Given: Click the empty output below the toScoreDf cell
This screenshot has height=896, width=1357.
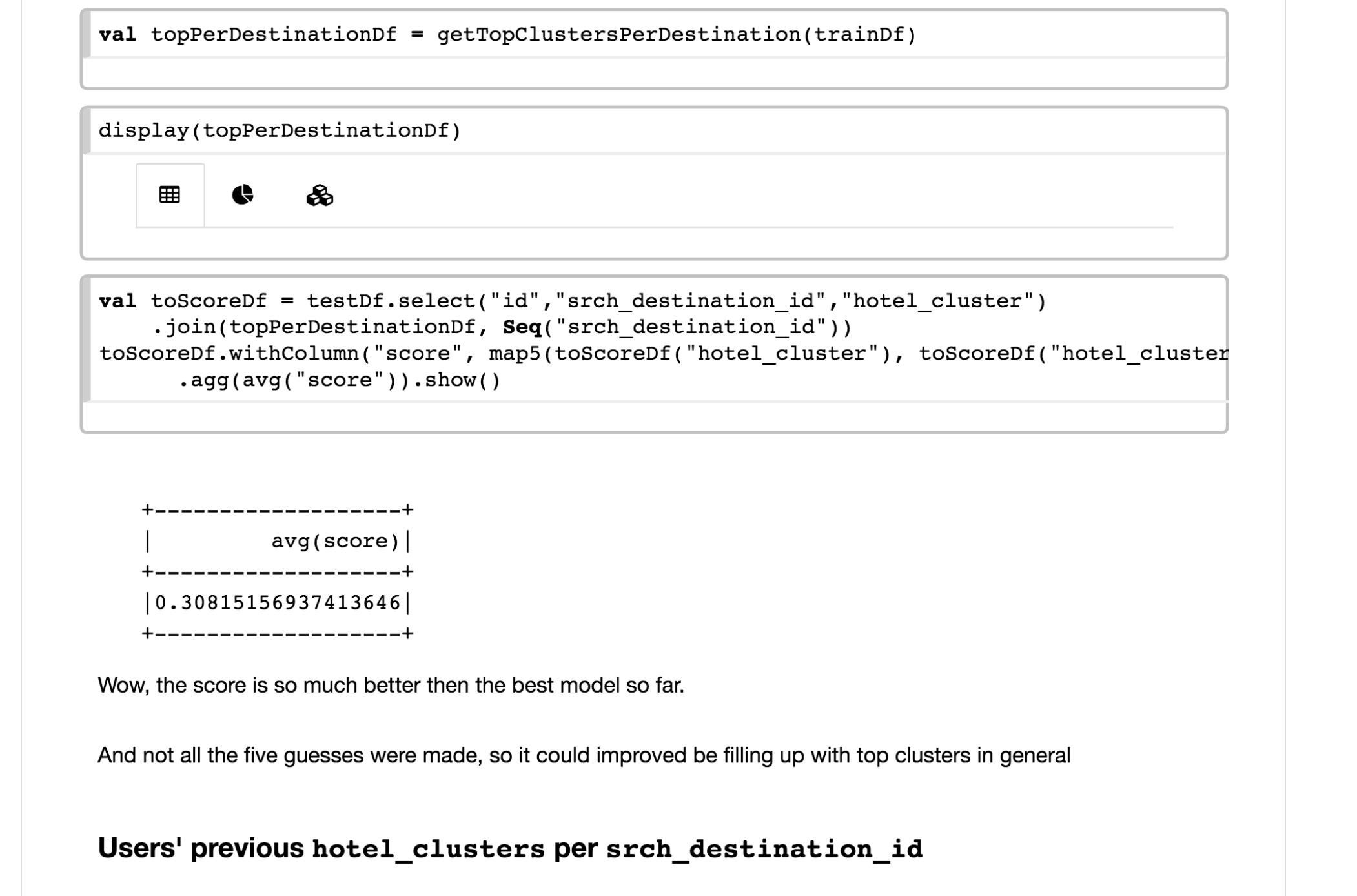Looking at the screenshot, I should pyautogui.click(x=653, y=416).
